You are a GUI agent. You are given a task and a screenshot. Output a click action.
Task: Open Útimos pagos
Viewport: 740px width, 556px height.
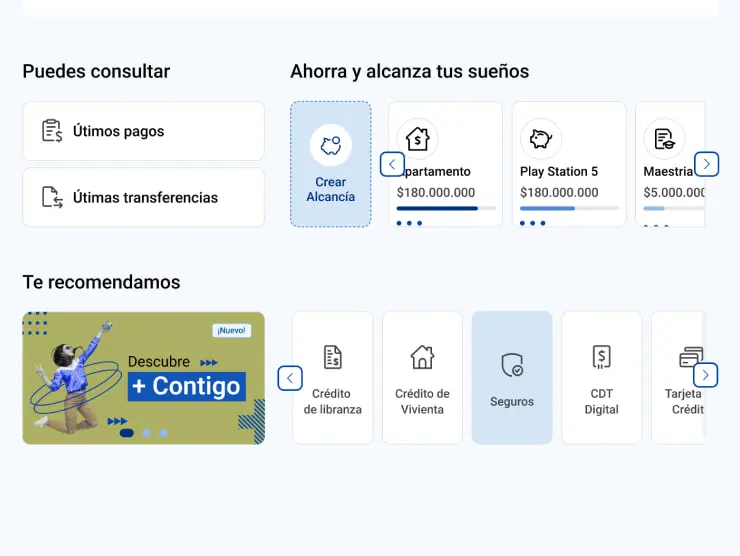tap(143, 131)
